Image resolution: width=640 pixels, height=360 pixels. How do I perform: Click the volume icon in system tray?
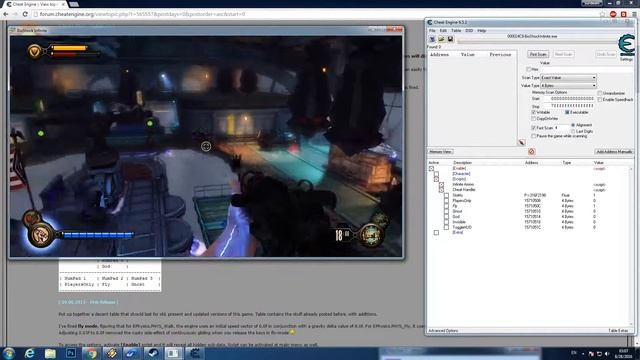click(x=607, y=353)
